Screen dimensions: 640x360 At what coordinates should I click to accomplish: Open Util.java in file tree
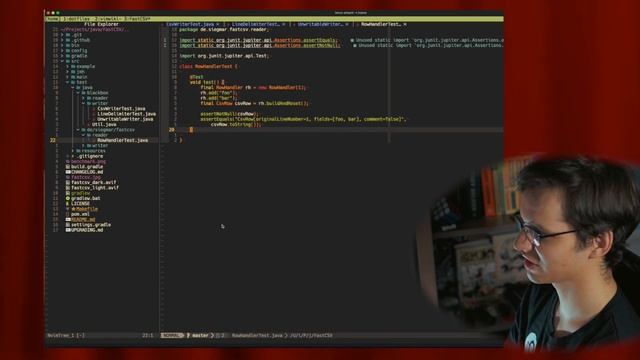point(104,124)
